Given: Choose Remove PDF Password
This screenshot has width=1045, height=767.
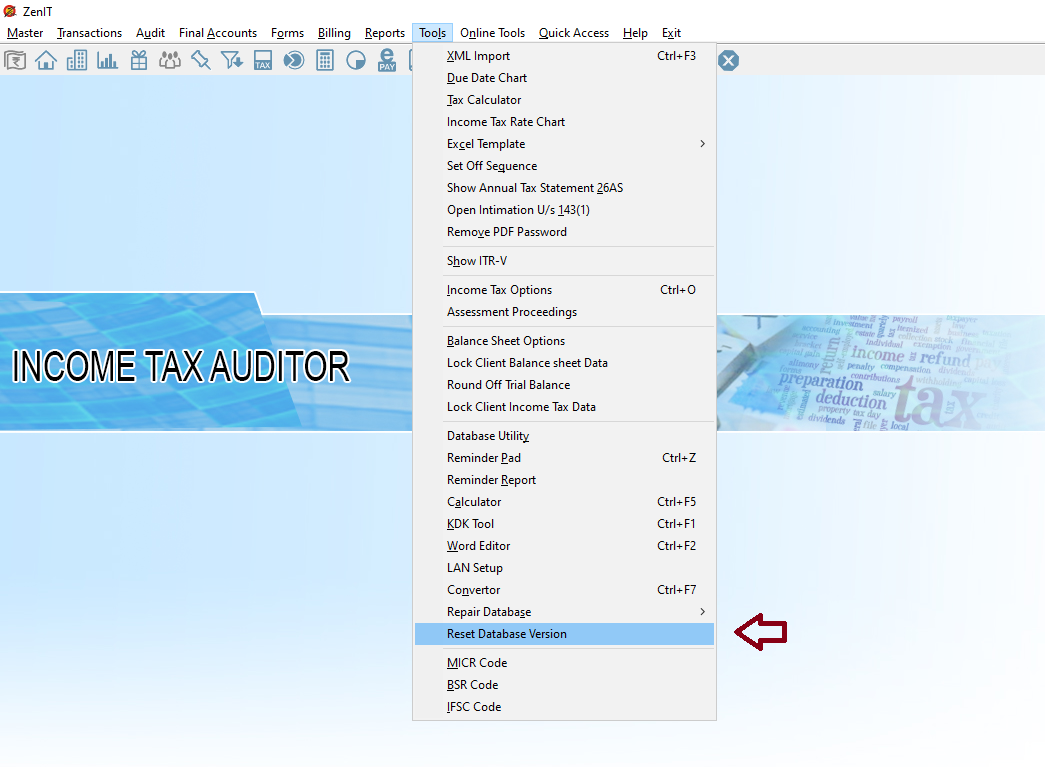Looking at the screenshot, I should tap(564, 232).
